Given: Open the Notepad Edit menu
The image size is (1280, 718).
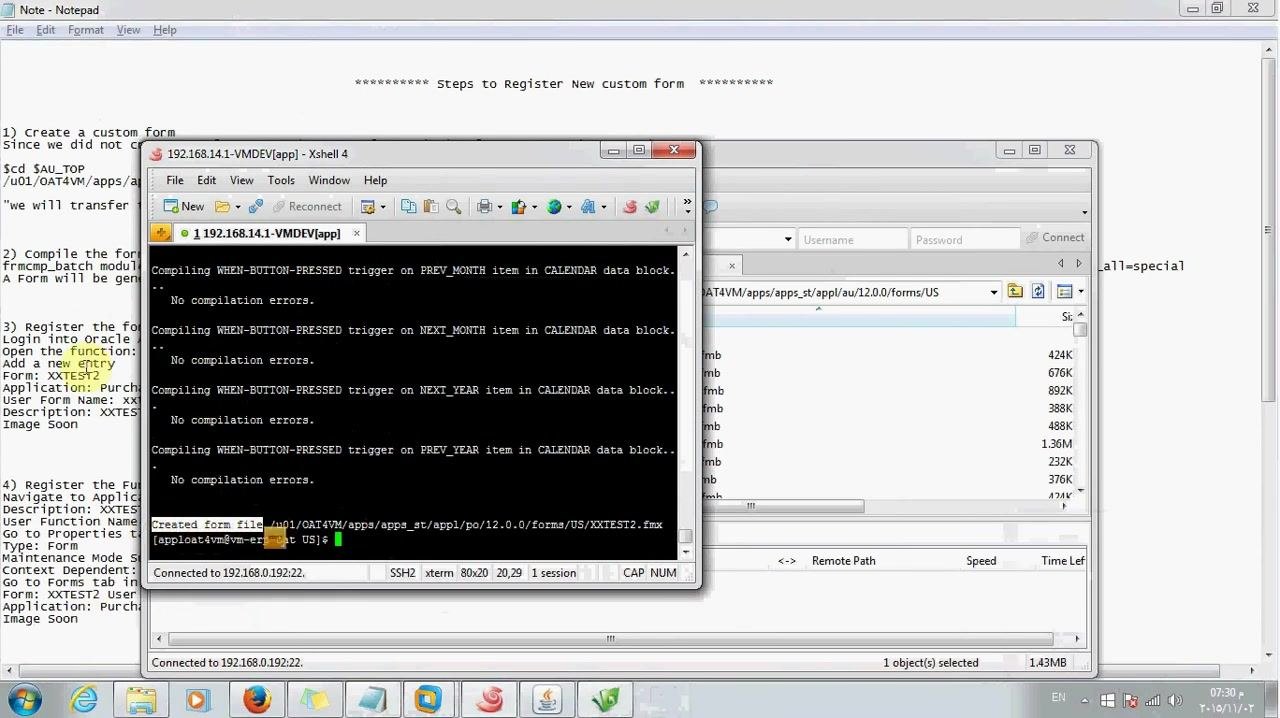Looking at the screenshot, I should (46, 30).
